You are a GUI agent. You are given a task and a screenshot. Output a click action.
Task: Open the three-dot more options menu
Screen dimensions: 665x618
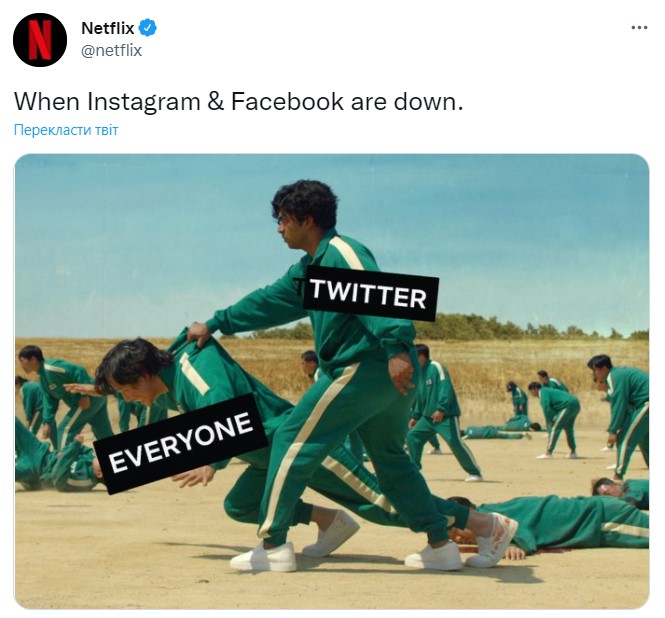[x=639, y=28]
